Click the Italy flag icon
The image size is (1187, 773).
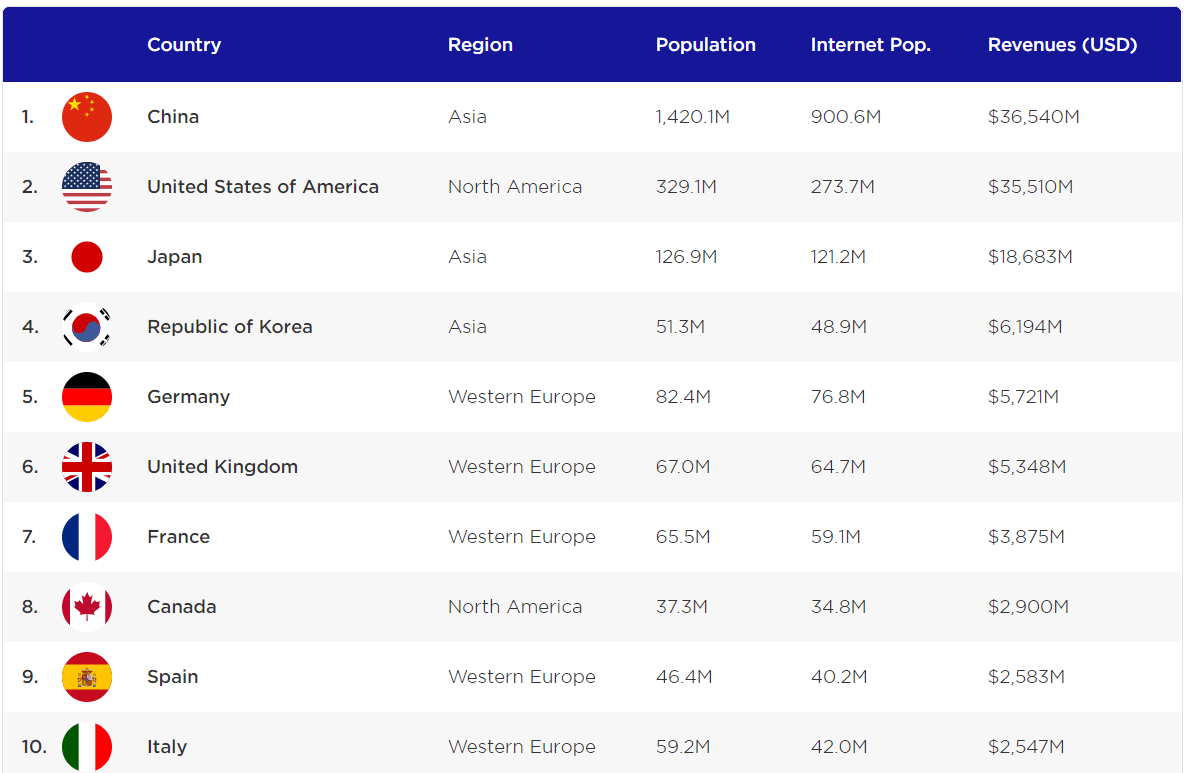click(x=87, y=747)
